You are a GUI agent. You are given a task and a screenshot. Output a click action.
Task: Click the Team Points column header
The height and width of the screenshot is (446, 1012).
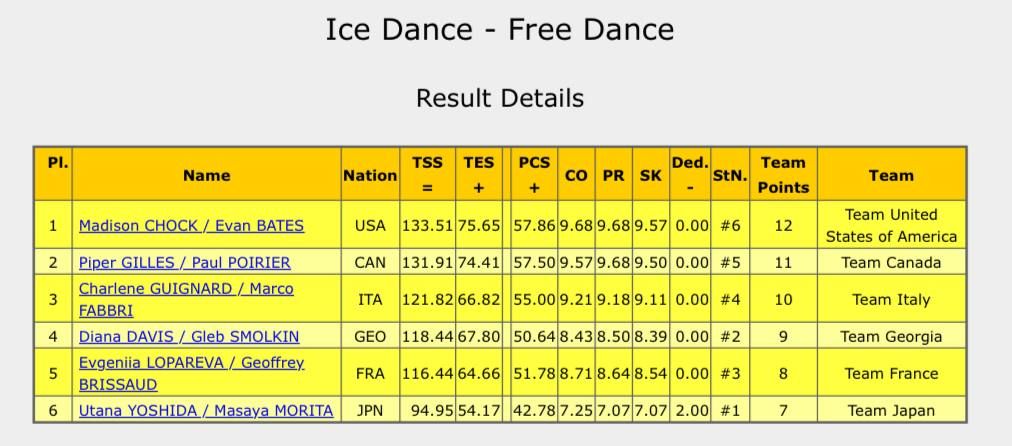coord(783,175)
